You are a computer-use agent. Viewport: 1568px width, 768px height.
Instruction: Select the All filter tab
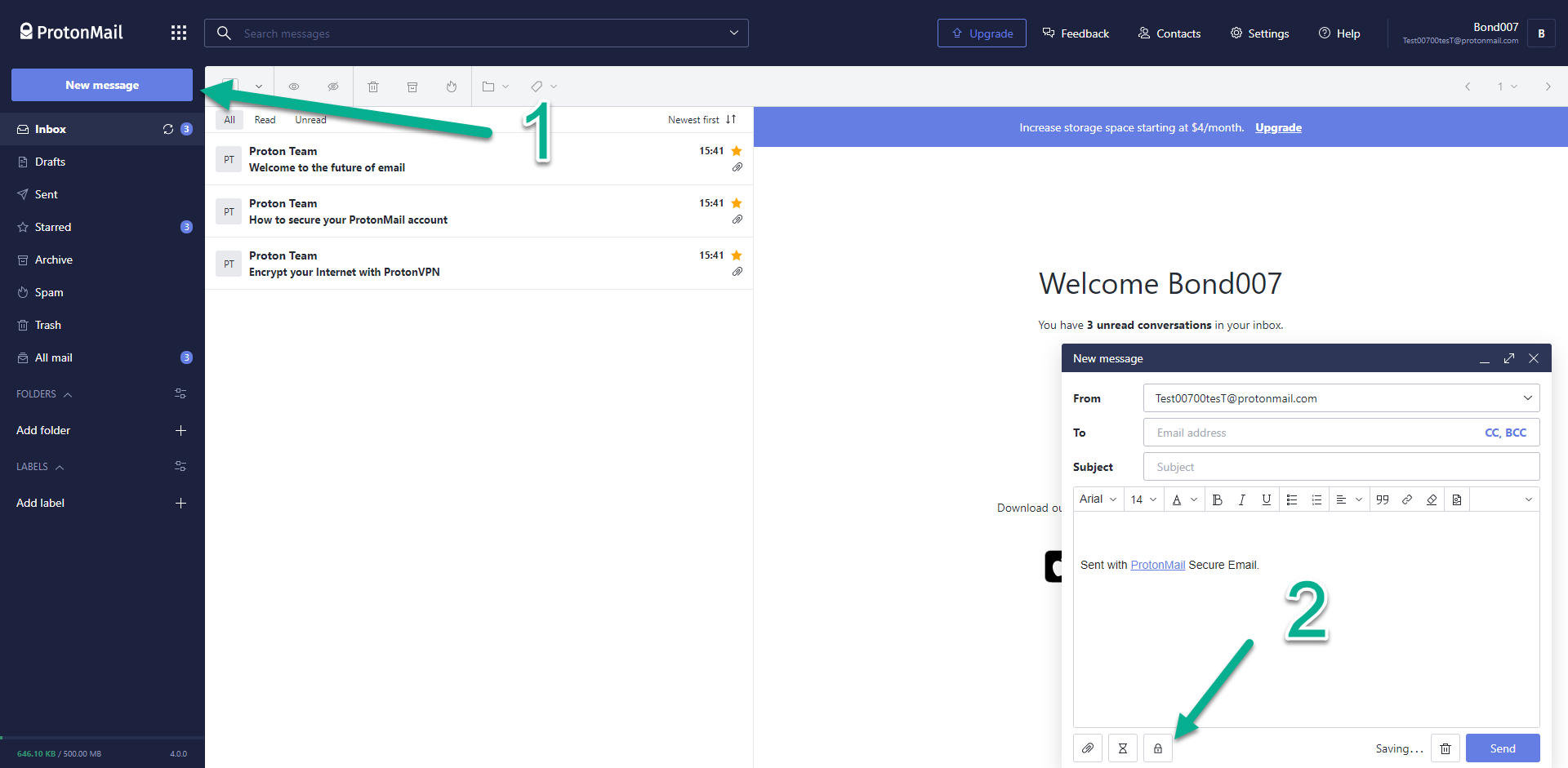pos(229,120)
